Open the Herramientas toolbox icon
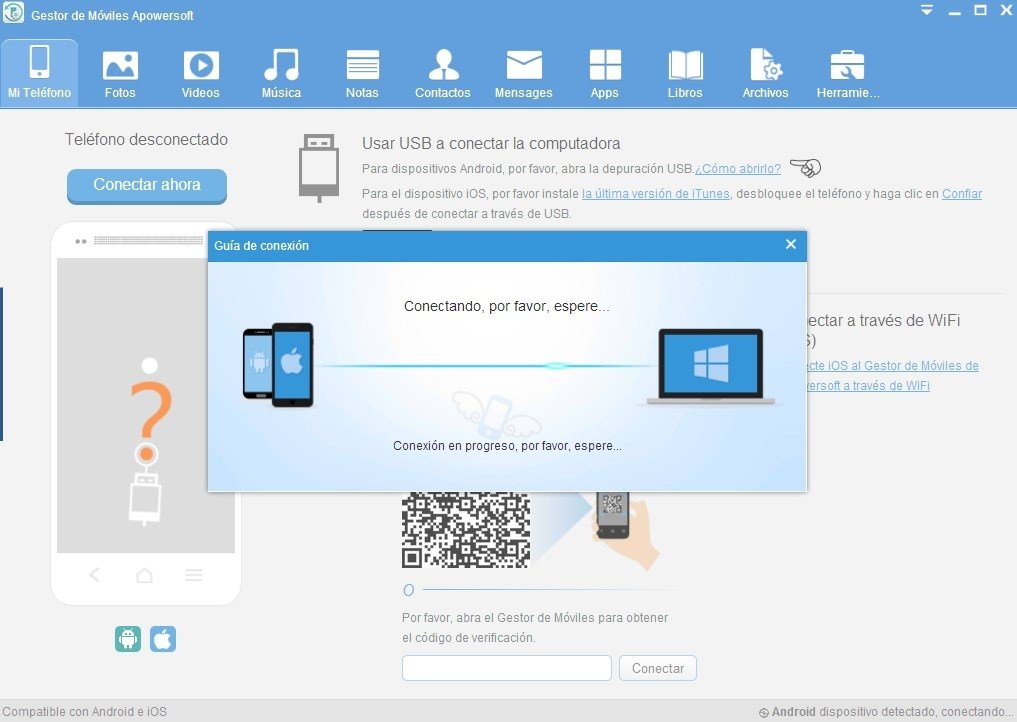The height and width of the screenshot is (722, 1017). pos(847,66)
